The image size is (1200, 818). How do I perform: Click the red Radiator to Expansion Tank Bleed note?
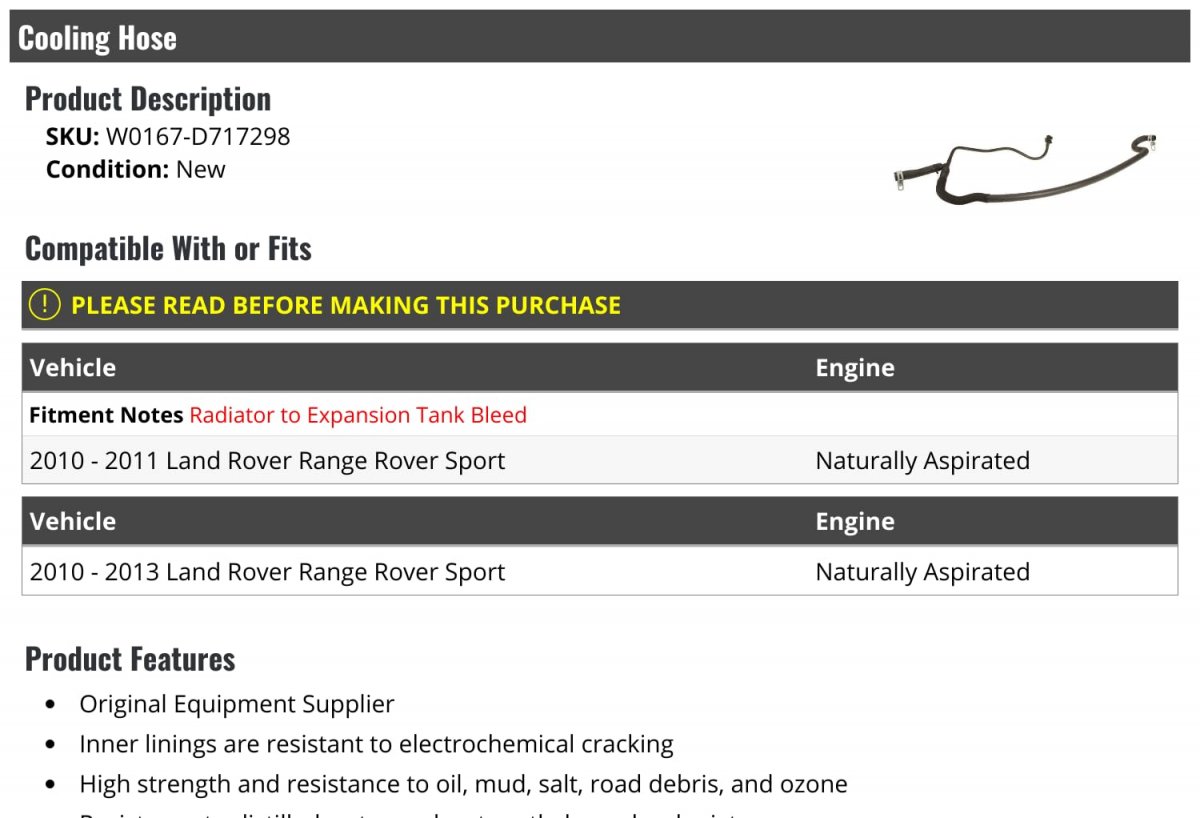click(358, 415)
